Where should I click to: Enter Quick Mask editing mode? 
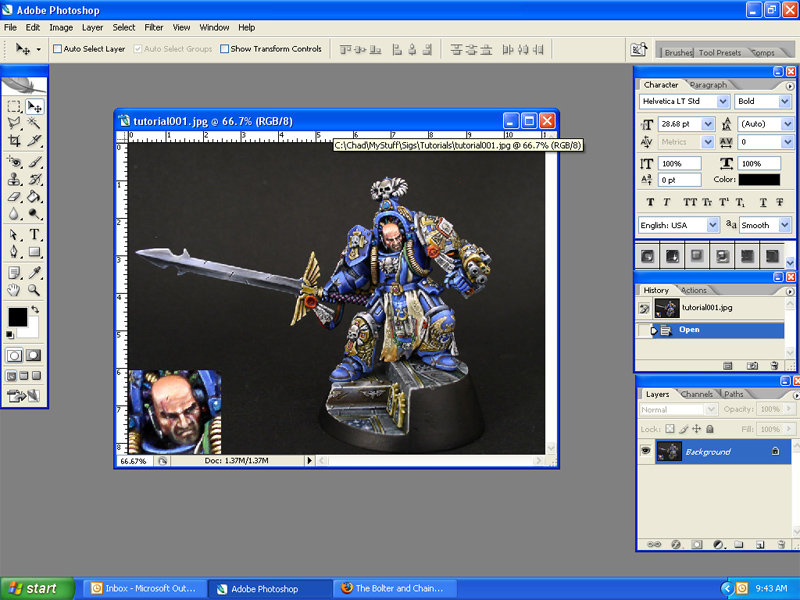(x=32, y=355)
